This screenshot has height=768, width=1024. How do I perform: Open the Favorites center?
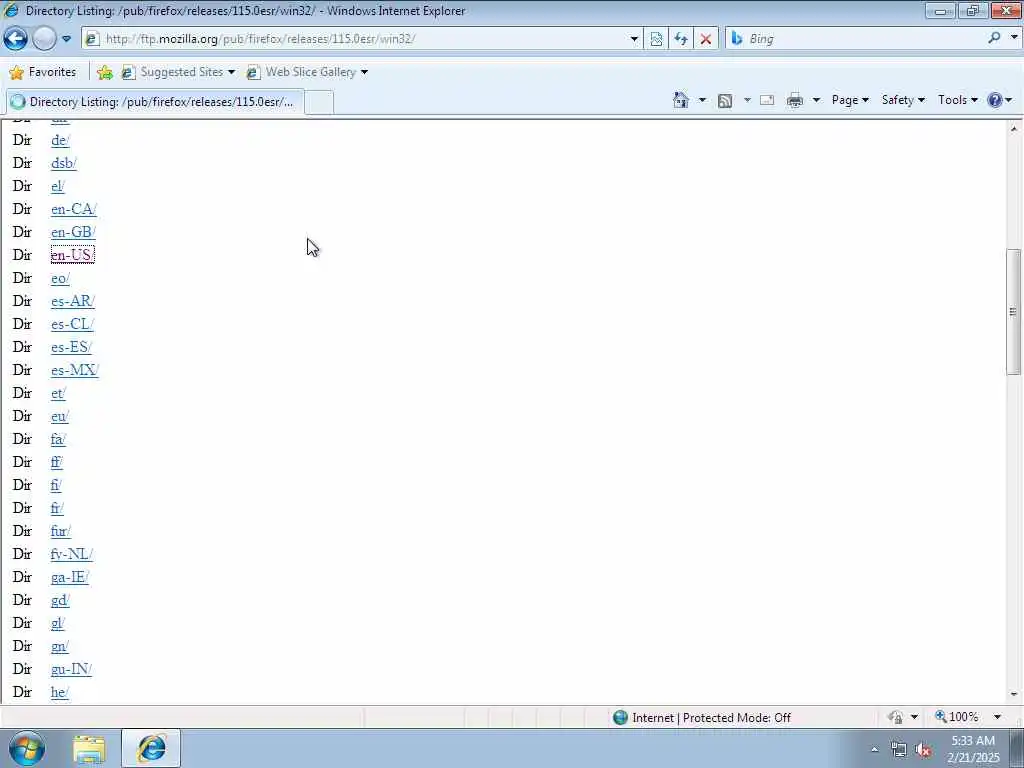coord(43,72)
